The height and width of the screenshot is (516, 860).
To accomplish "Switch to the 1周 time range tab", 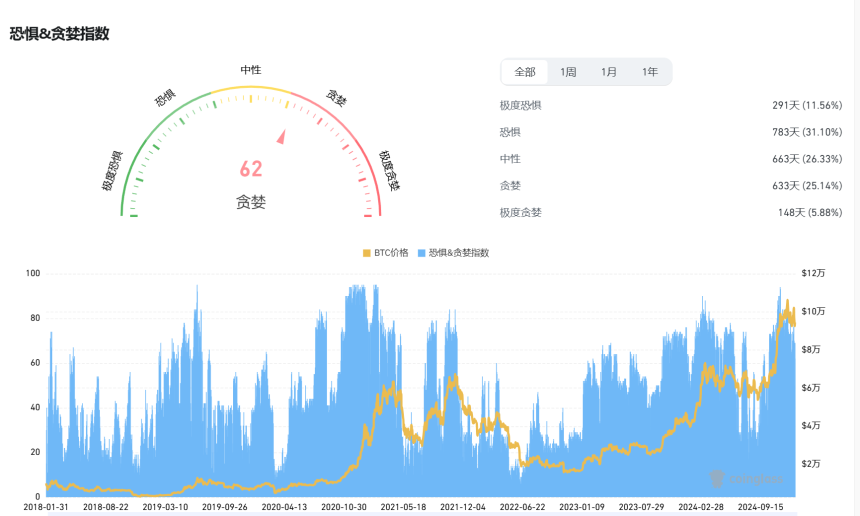I will (x=568, y=72).
